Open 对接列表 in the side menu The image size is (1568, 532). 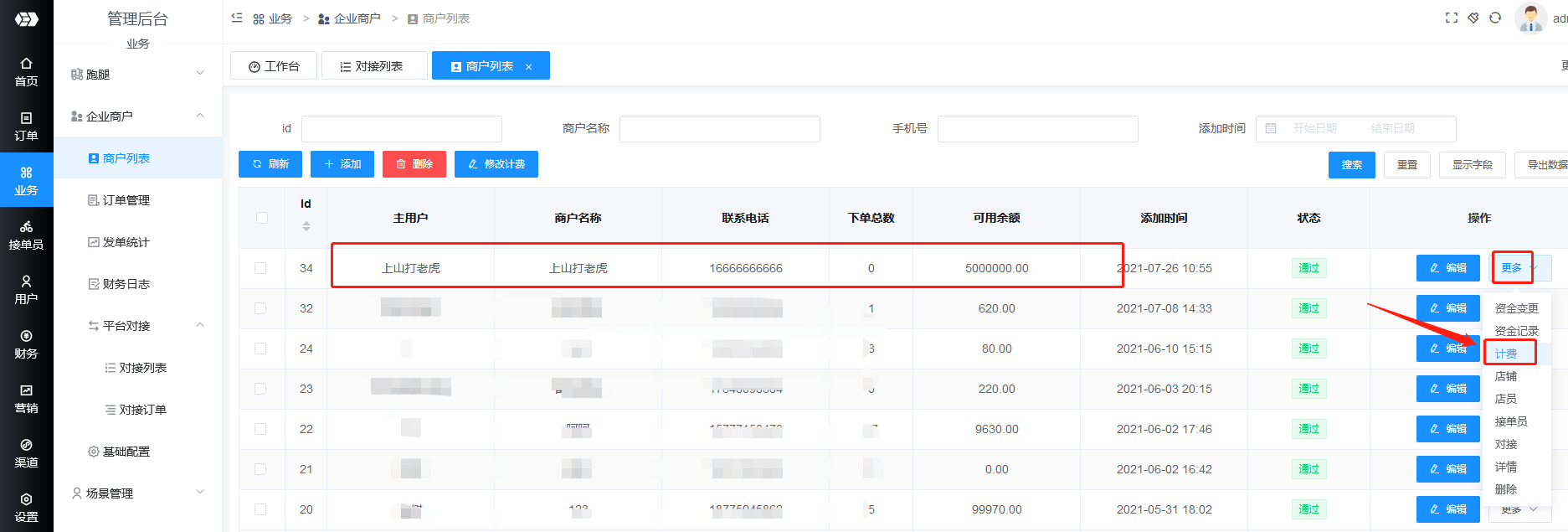pyautogui.click(x=138, y=367)
